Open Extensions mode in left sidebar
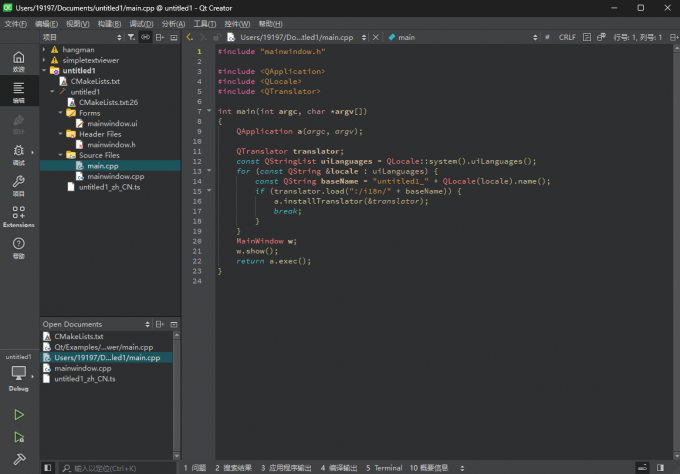Viewport: 680px width, 474px height. pyautogui.click(x=18, y=215)
